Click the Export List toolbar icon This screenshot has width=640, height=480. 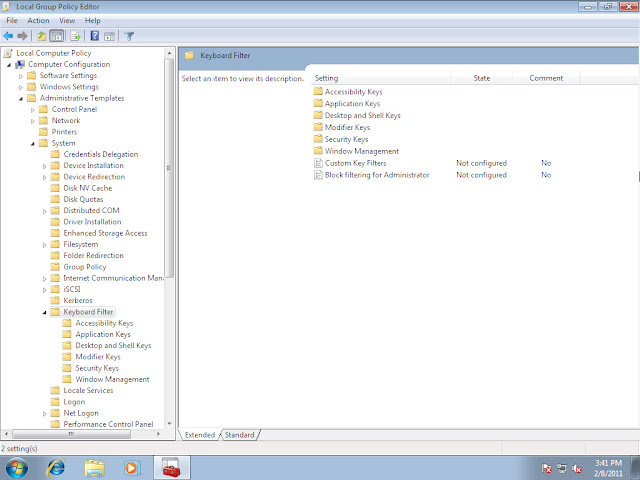(x=75, y=36)
